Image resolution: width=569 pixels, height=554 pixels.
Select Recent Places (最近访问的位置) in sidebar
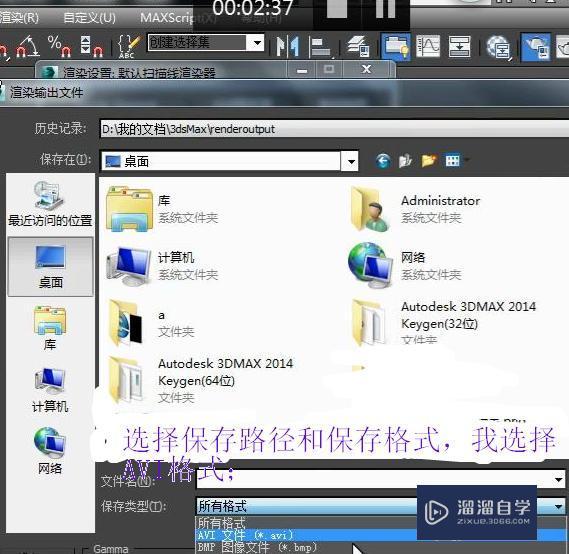tap(50, 204)
